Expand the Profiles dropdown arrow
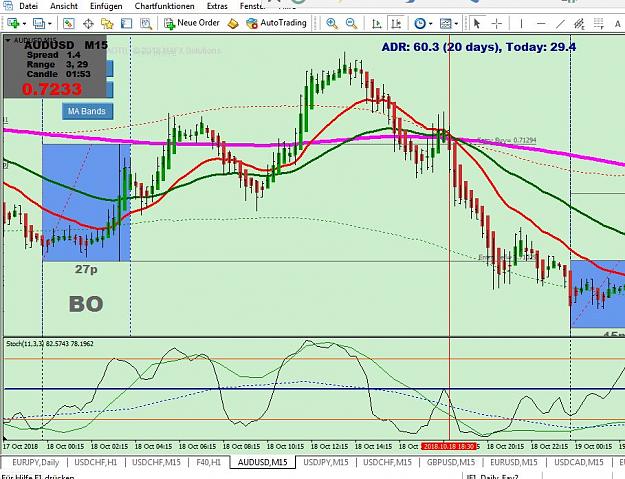The image size is (625, 479). [50, 24]
